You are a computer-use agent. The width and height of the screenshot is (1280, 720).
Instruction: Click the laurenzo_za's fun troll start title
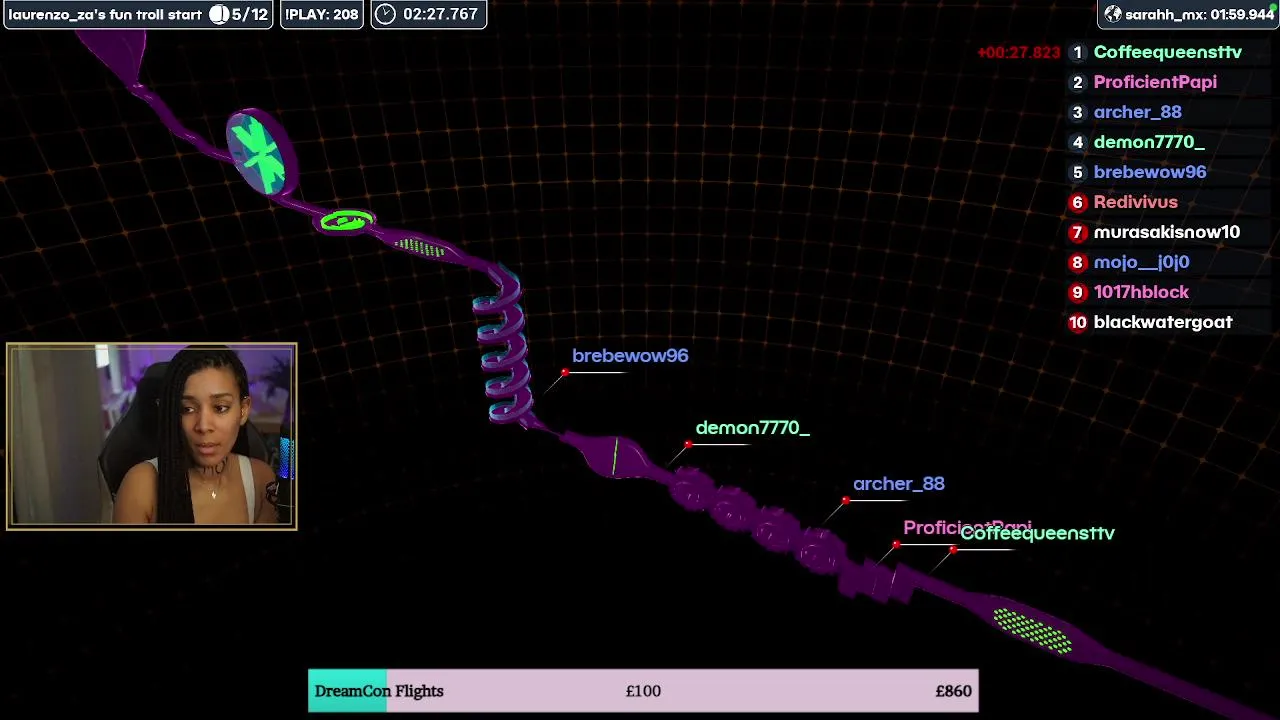click(x=105, y=14)
